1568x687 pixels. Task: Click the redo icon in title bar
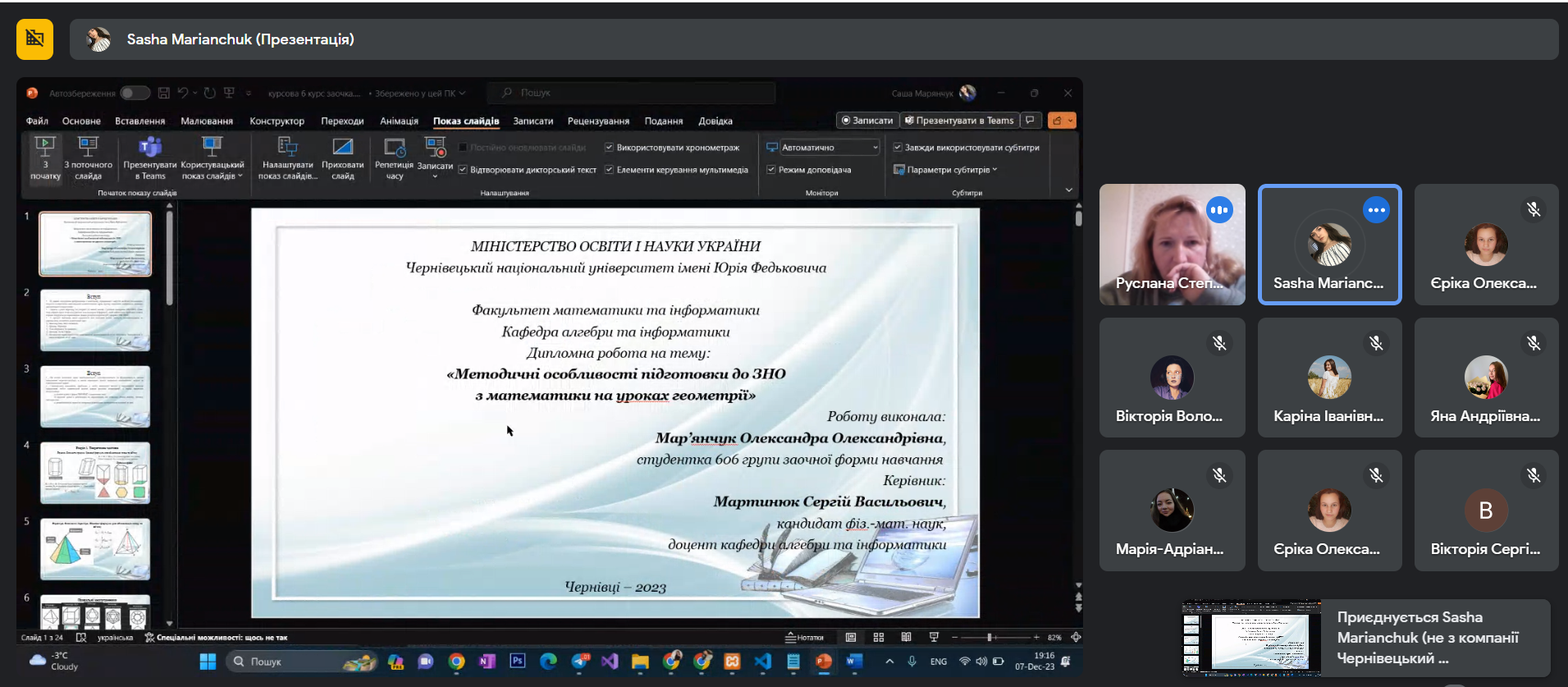(210, 93)
